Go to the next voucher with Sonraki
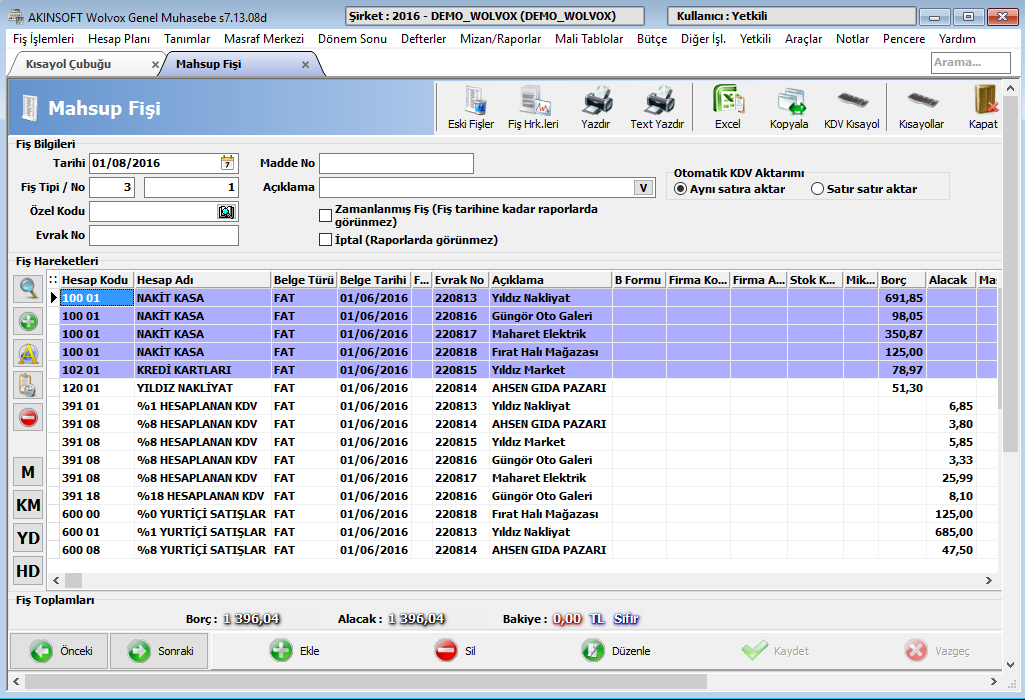The width and height of the screenshot is (1025, 700). (159, 651)
